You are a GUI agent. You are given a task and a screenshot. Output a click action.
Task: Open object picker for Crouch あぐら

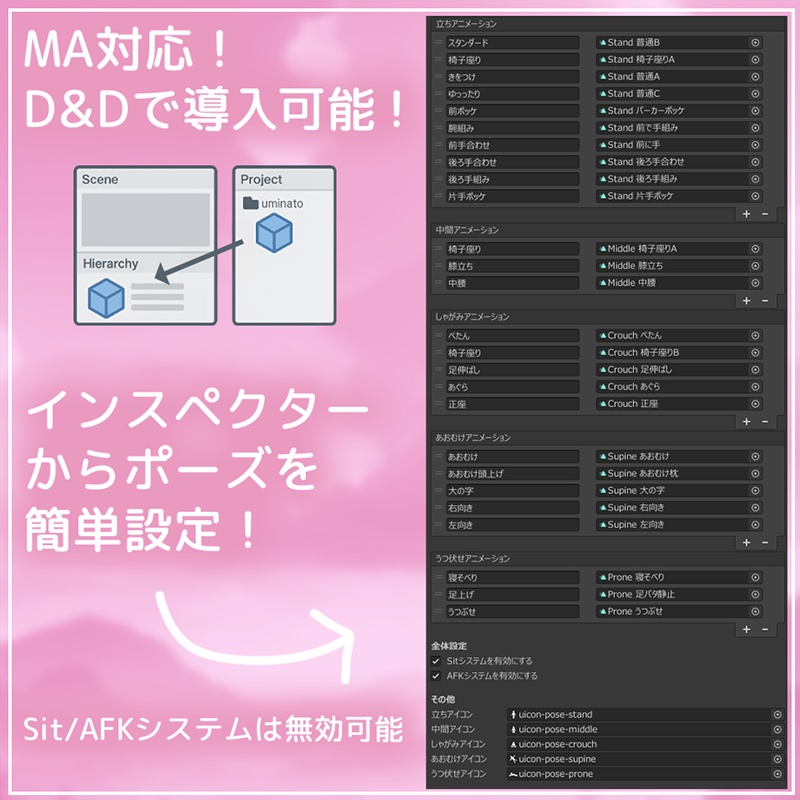(x=755, y=387)
